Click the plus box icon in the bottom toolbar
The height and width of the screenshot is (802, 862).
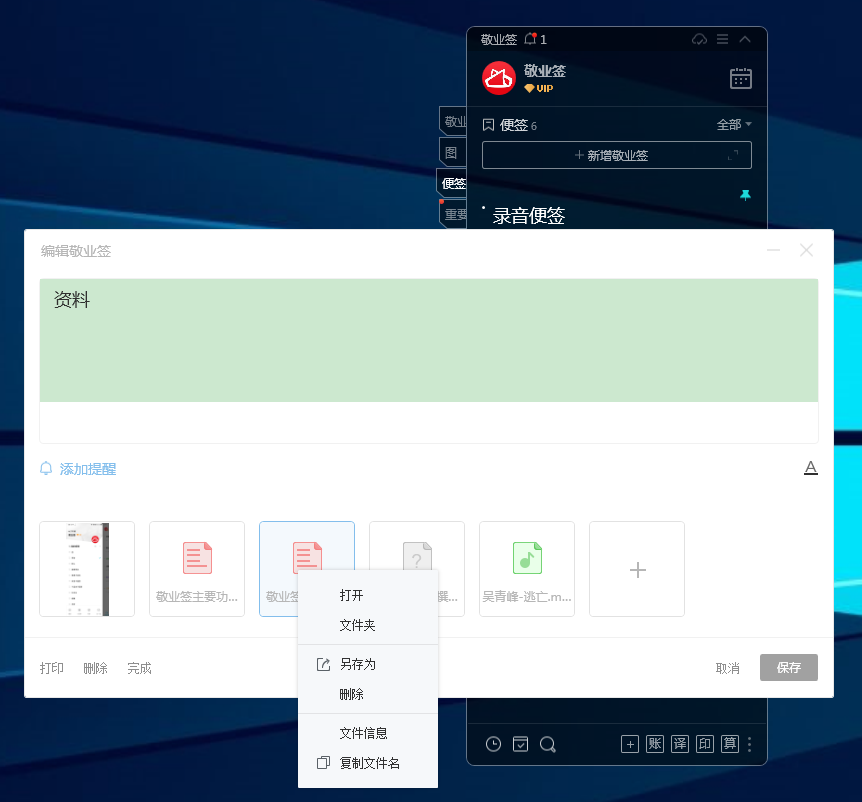point(629,744)
